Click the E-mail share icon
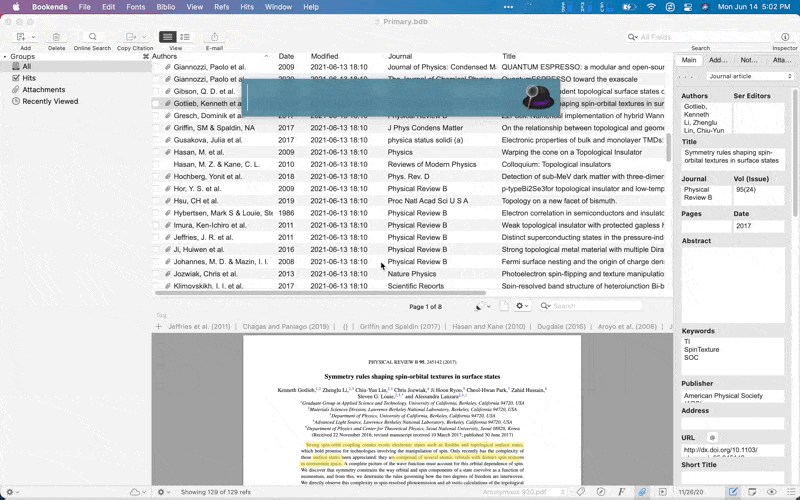The width and height of the screenshot is (800, 500). point(214,37)
